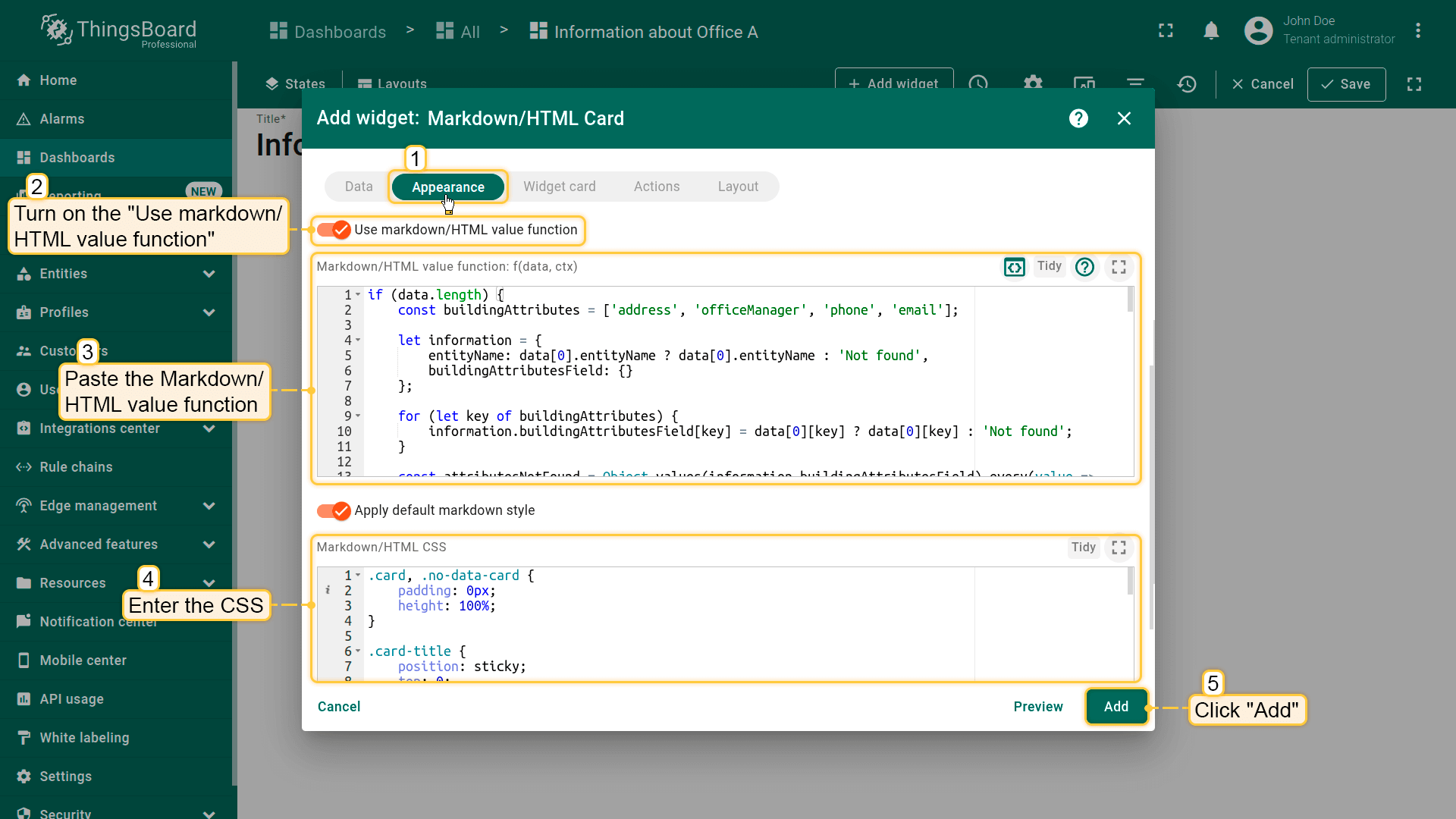The height and width of the screenshot is (819, 1456).
Task: Expand the CSS editor to fullscreen
Action: [1119, 548]
